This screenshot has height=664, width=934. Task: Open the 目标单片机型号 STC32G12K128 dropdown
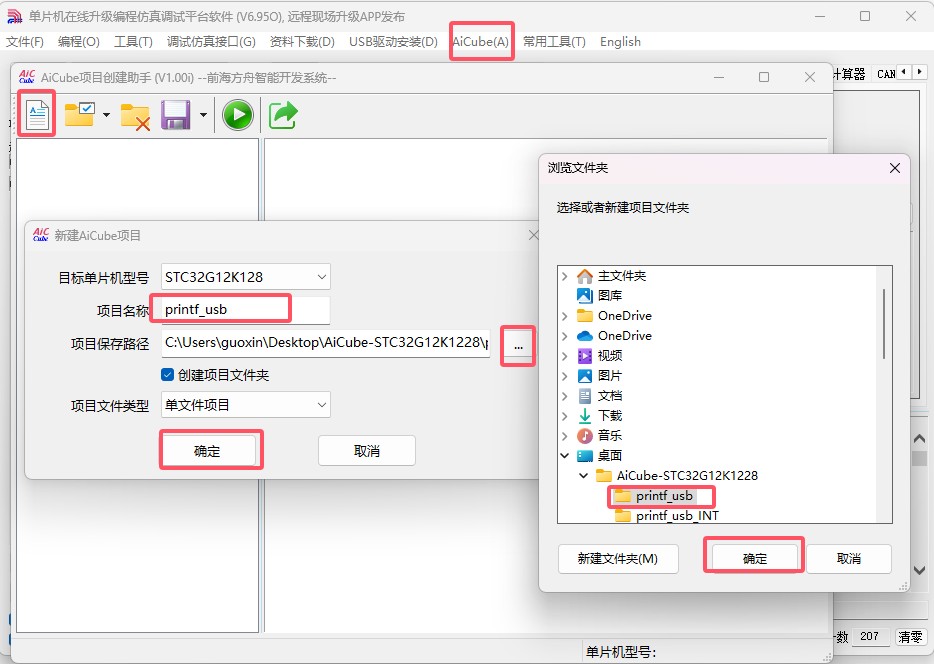click(x=245, y=277)
